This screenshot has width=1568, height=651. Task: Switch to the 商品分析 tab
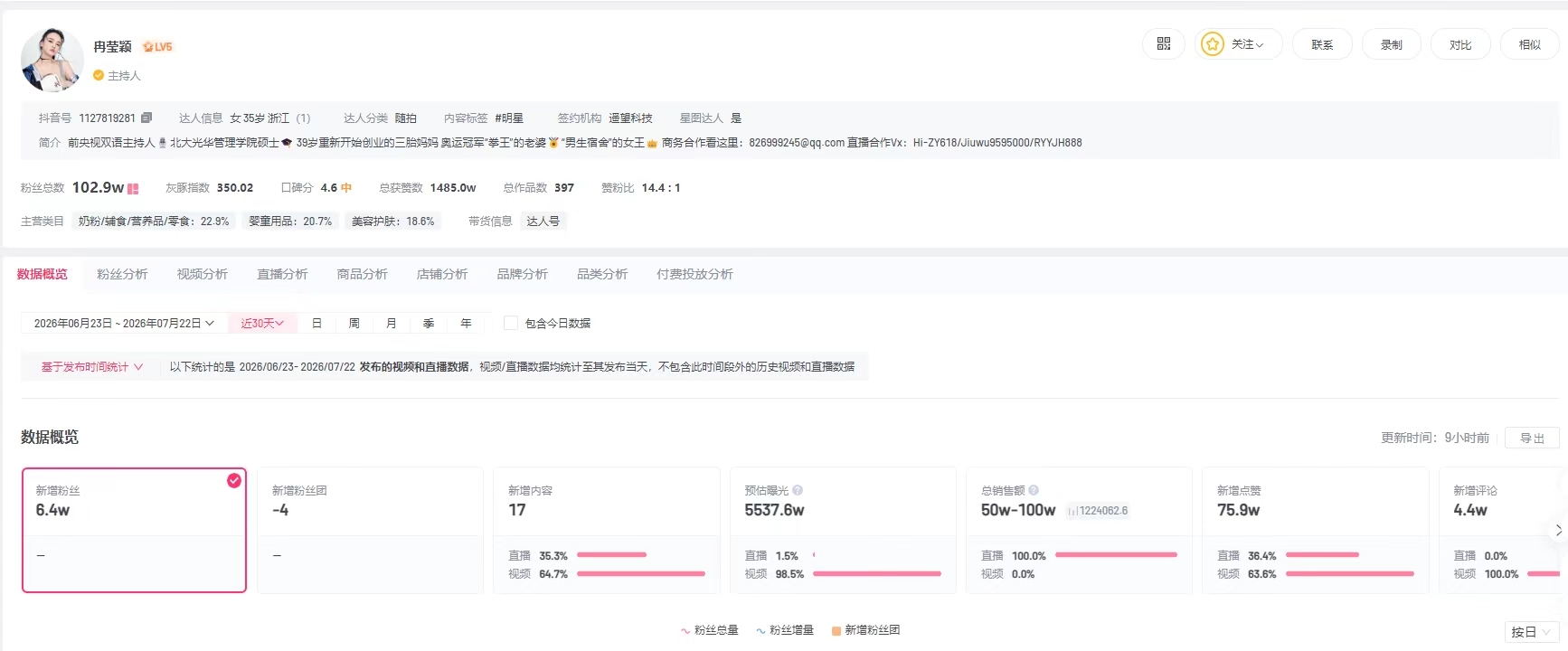click(x=363, y=274)
